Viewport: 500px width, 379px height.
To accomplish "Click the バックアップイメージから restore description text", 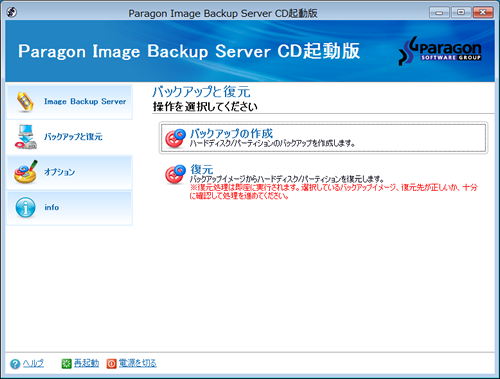I will (287, 179).
